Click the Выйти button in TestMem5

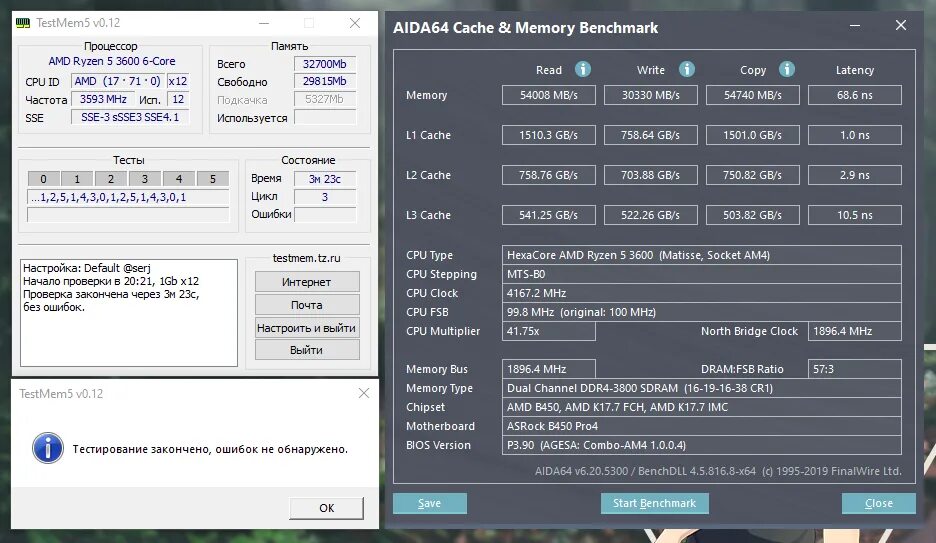[307, 350]
